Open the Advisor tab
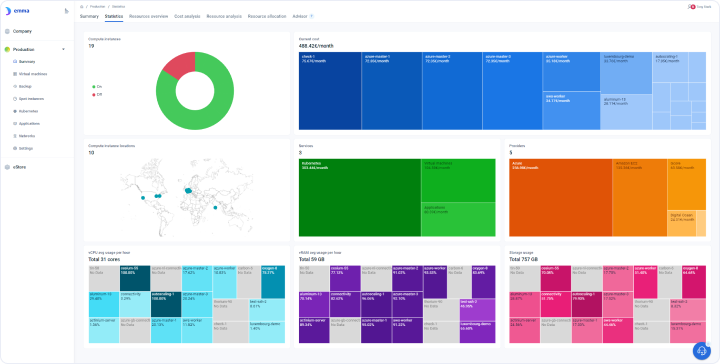 300,16
